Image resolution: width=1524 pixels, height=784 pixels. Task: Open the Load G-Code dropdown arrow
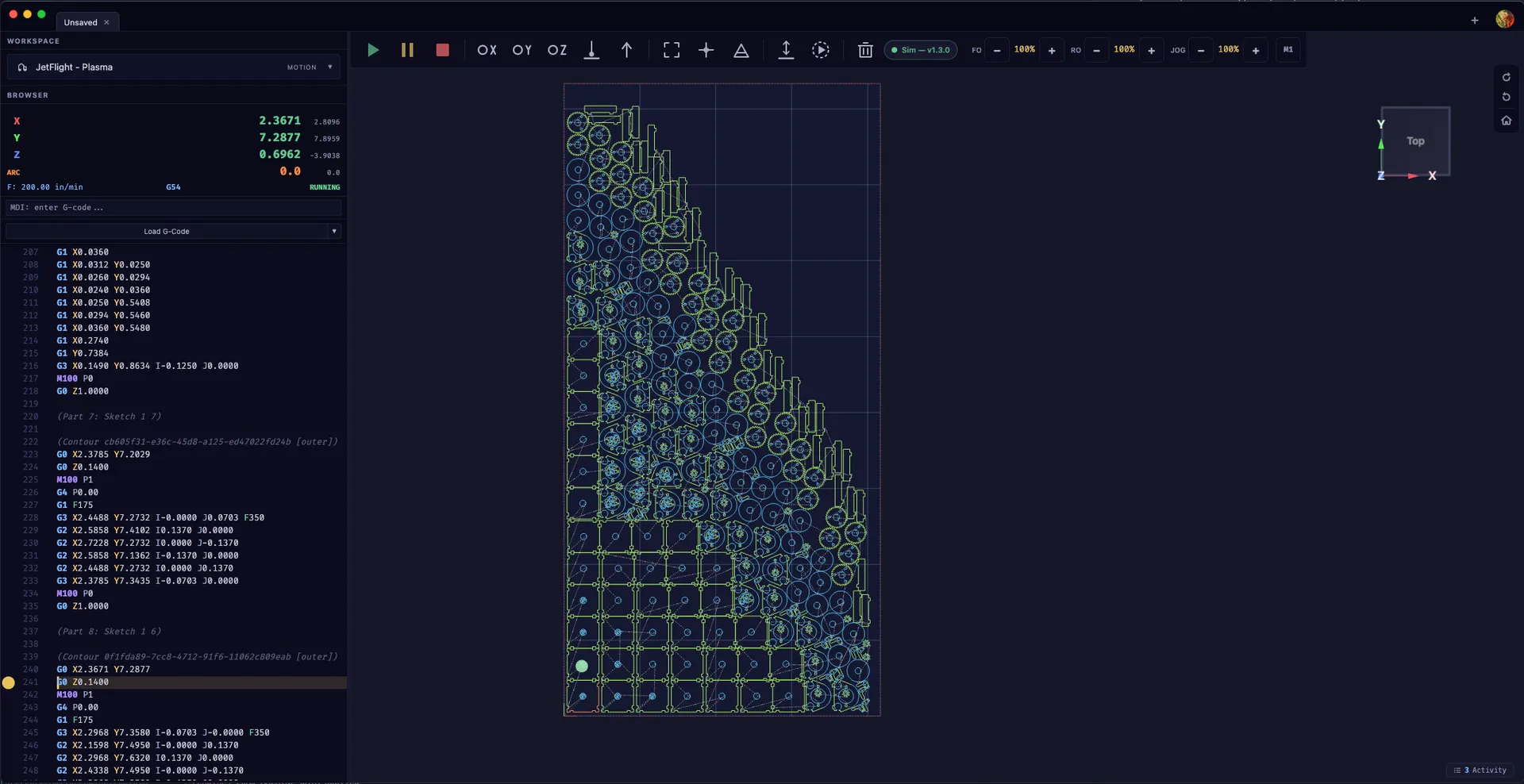coord(334,232)
